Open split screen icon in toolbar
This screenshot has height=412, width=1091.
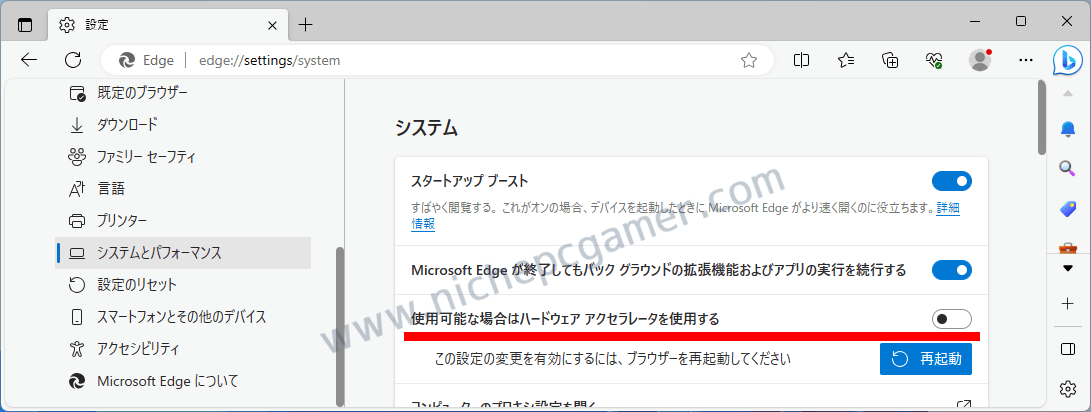pyautogui.click(x=802, y=61)
